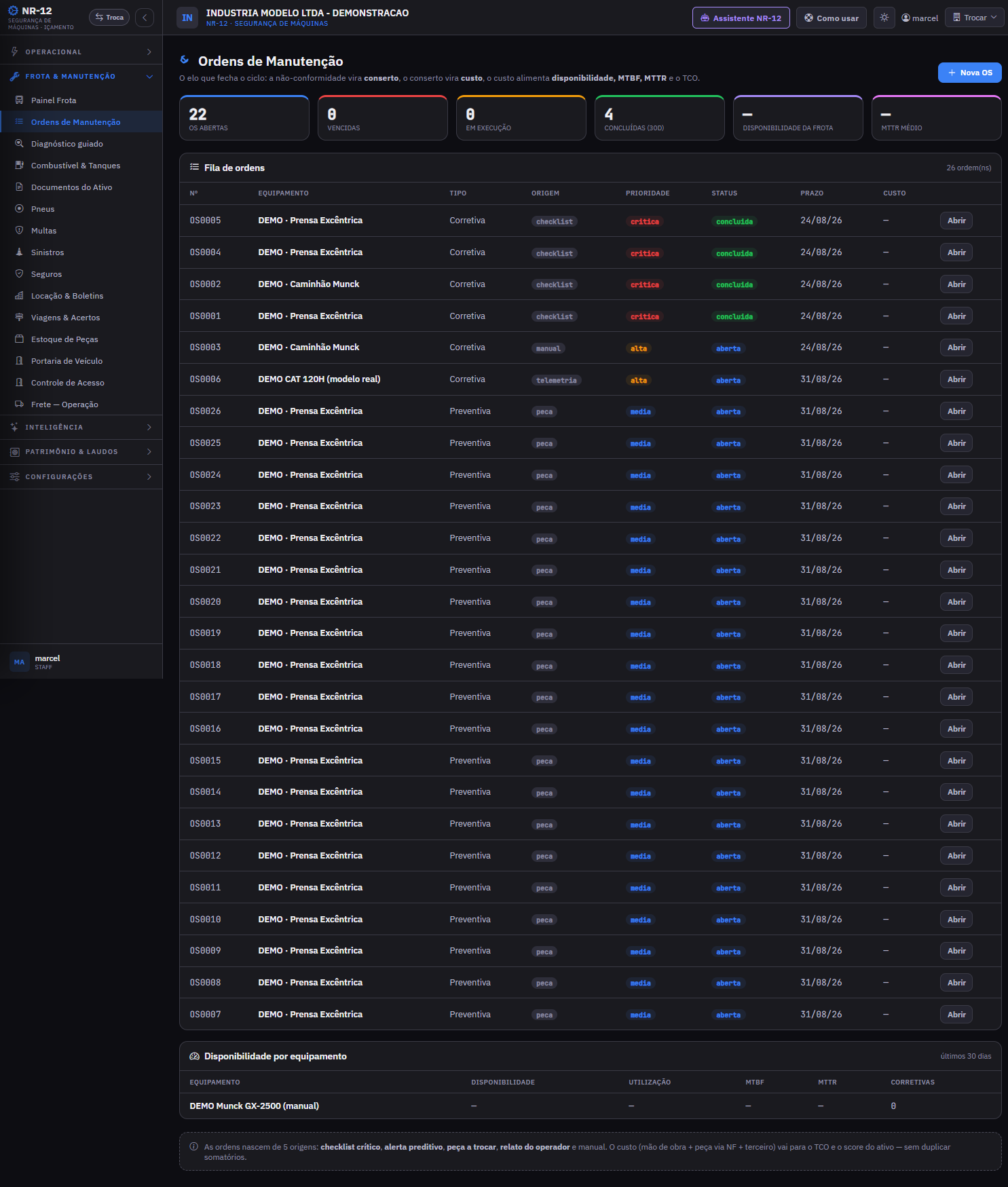Click the marcel user profile in header

[x=920, y=18]
